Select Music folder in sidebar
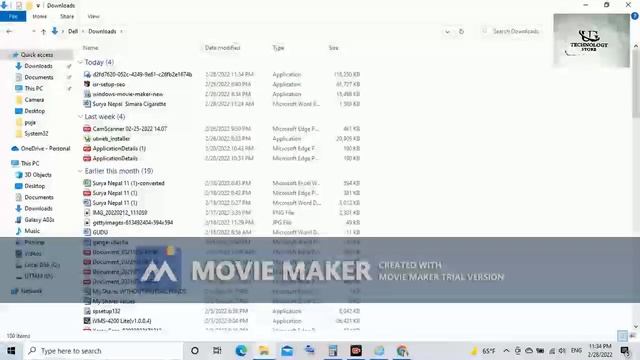Image resolution: width=640 pixels, height=360 pixels. point(32,231)
